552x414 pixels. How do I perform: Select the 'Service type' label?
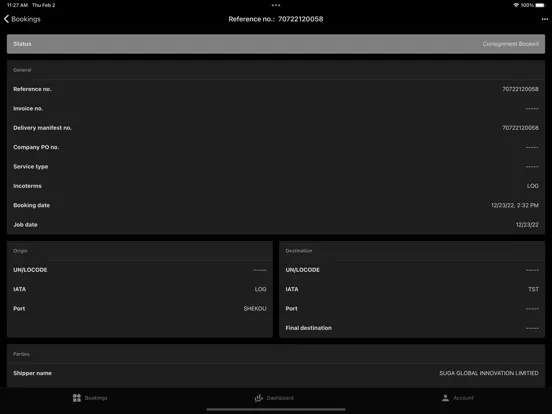pos(31,167)
